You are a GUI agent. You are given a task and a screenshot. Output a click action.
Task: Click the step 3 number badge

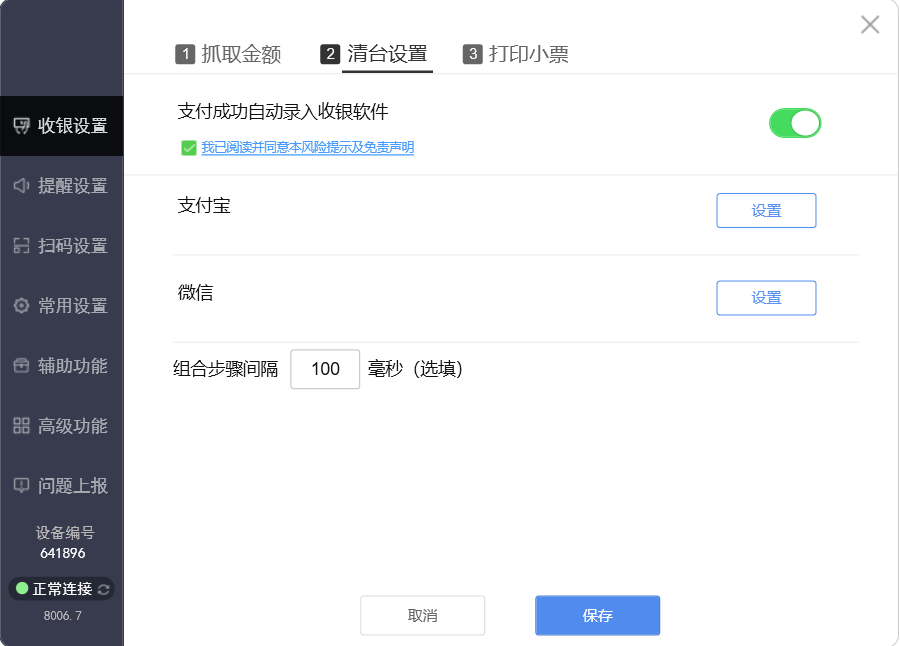[472, 54]
